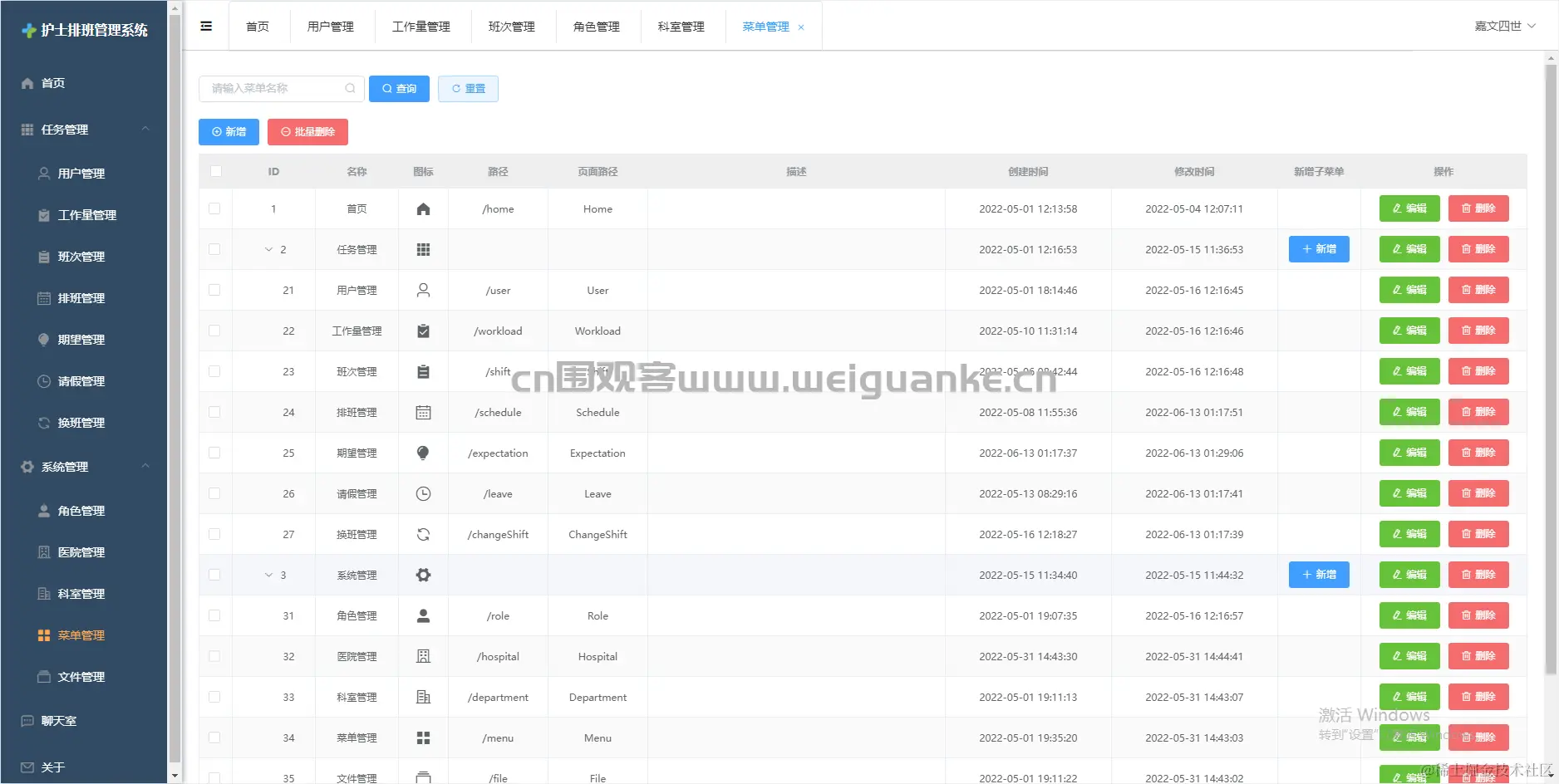This screenshot has height=784, width=1559.
Task: Add submenu via 新增 in 任务管理 row
Action: [1319, 249]
